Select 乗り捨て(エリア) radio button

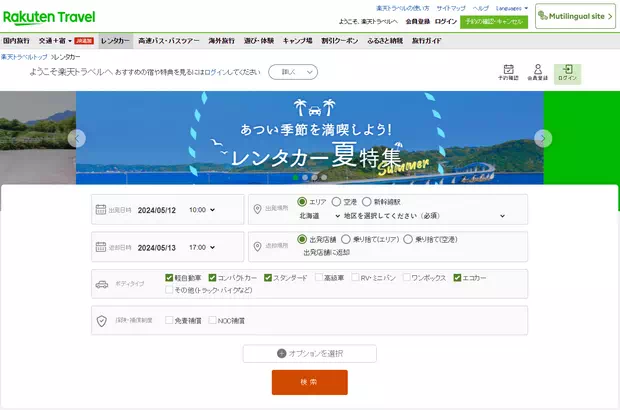tap(346, 239)
